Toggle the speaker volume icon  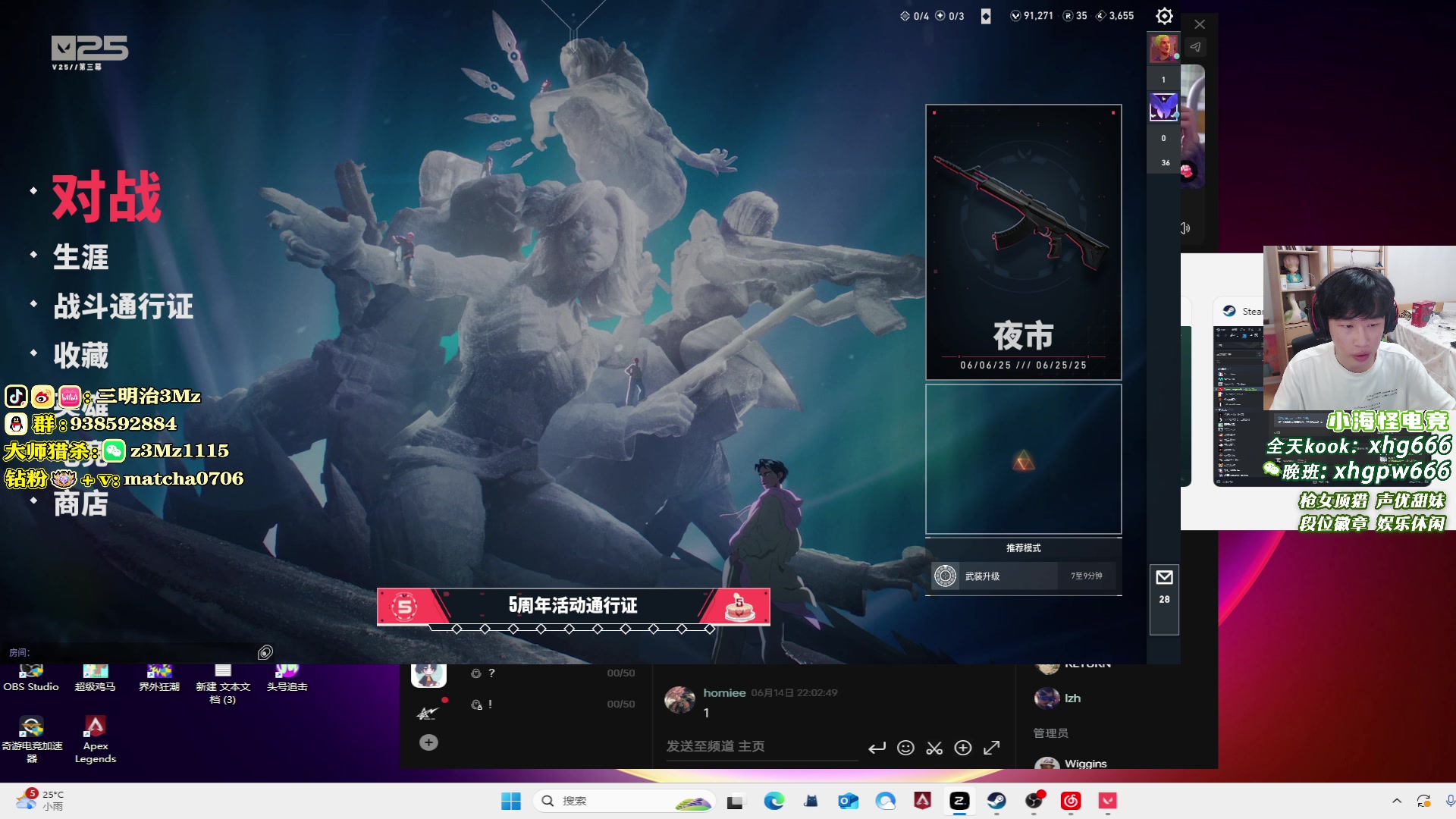pyautogui.click(x=1185, y=228)
